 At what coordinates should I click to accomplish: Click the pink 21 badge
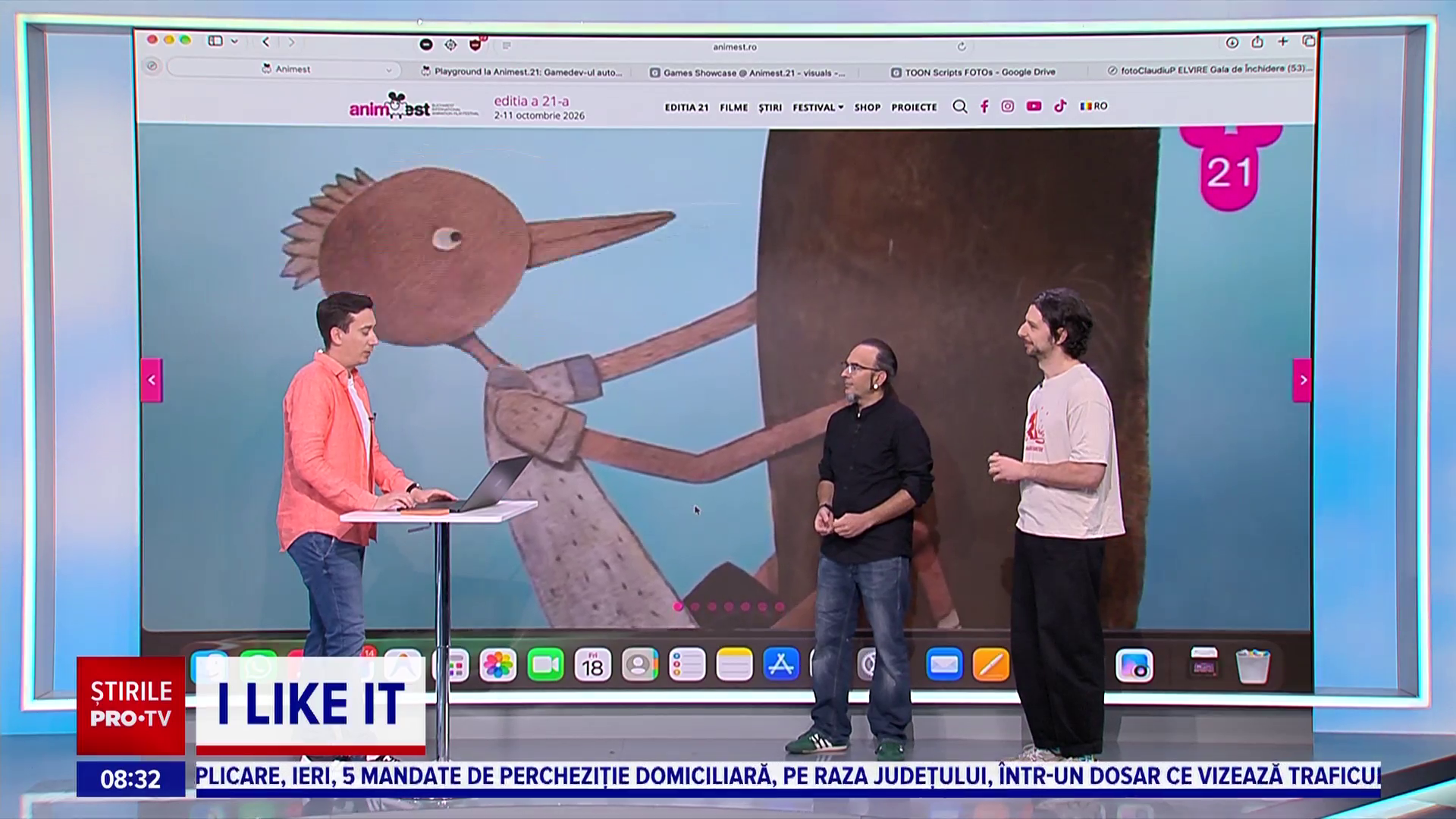pos(1229,168)
